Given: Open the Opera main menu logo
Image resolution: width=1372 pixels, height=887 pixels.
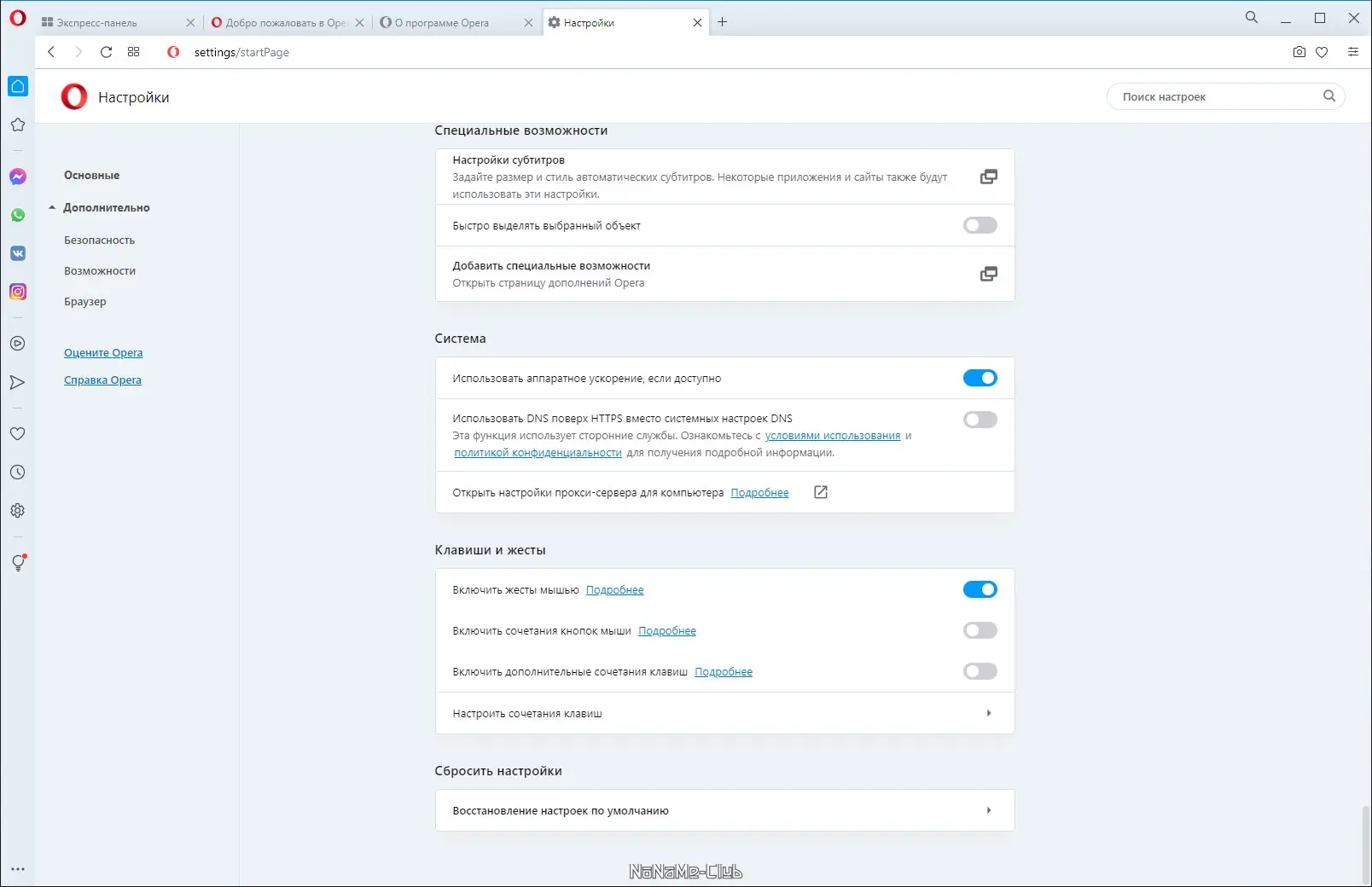Looking at the screenshot, I should (x=18, y=18).
